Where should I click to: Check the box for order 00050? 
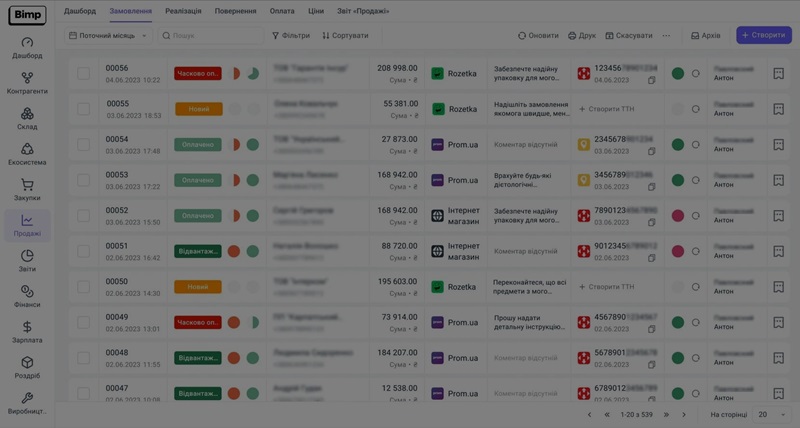click(x=83, y=287)
